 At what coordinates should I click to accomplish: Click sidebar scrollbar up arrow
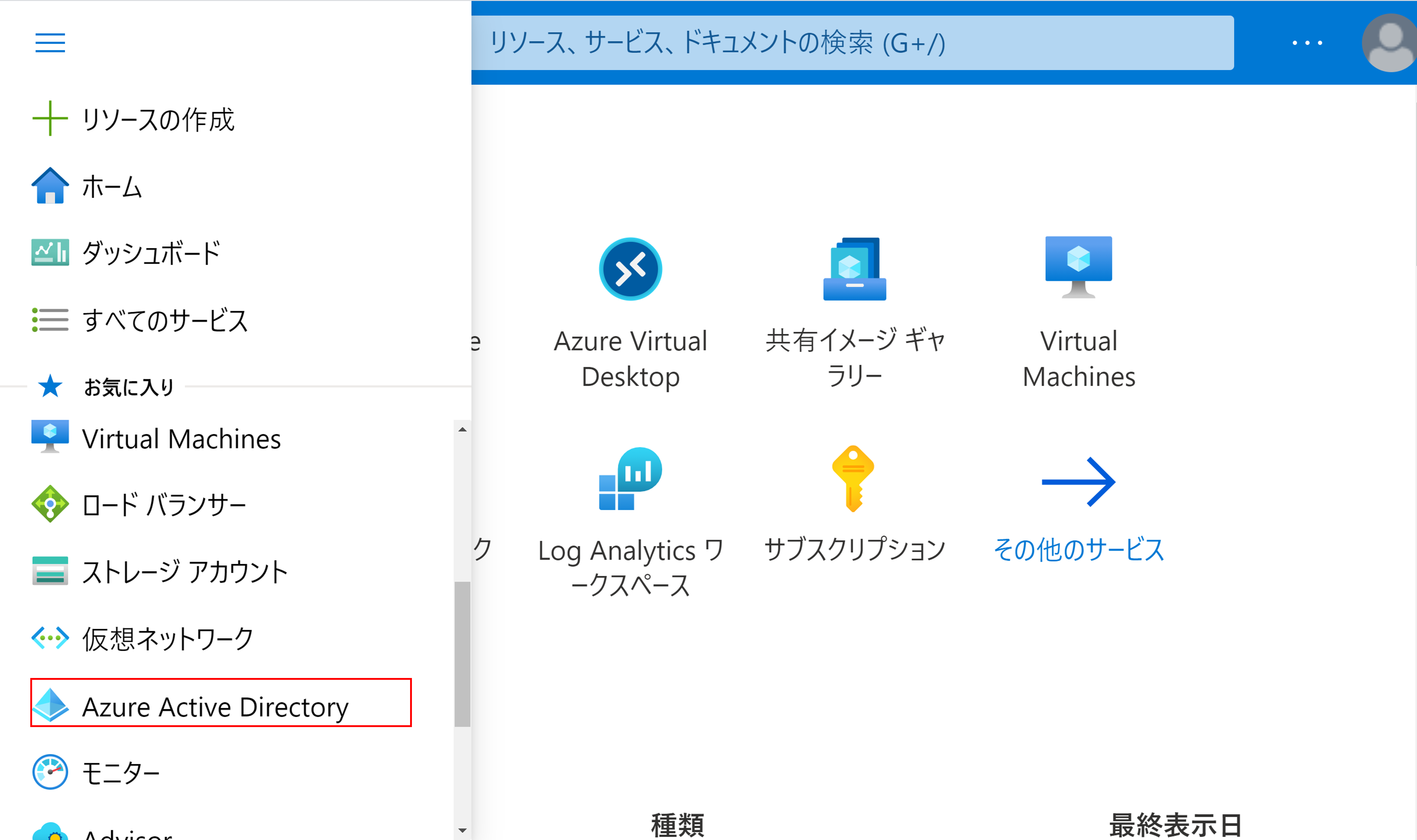[462, 430]
